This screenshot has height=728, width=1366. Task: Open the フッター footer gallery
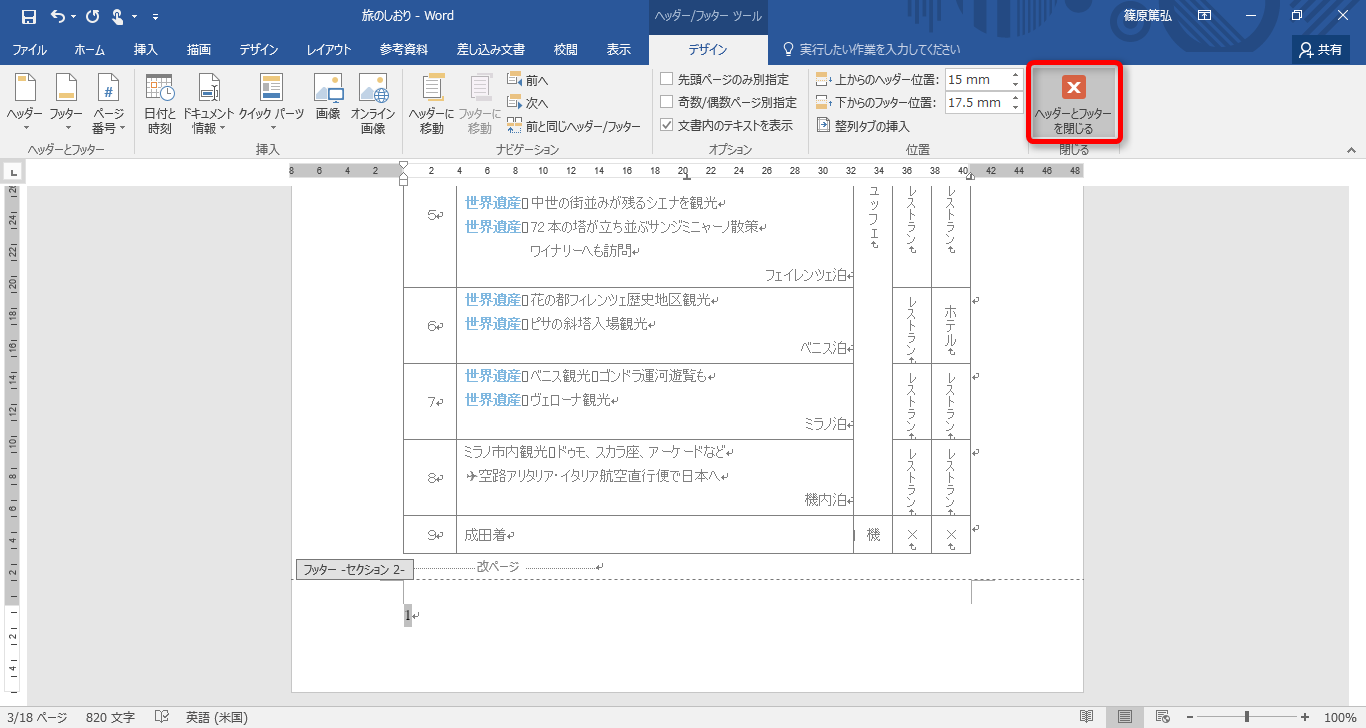[66, 104]
